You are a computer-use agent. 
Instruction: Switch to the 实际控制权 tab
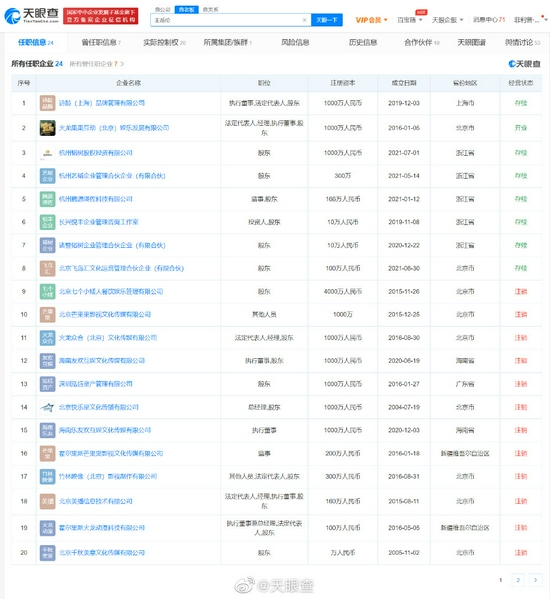[x=164, y=42]
